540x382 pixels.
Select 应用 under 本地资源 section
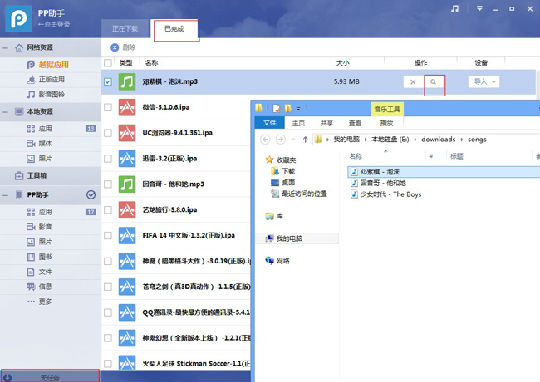tap(45, 128)
